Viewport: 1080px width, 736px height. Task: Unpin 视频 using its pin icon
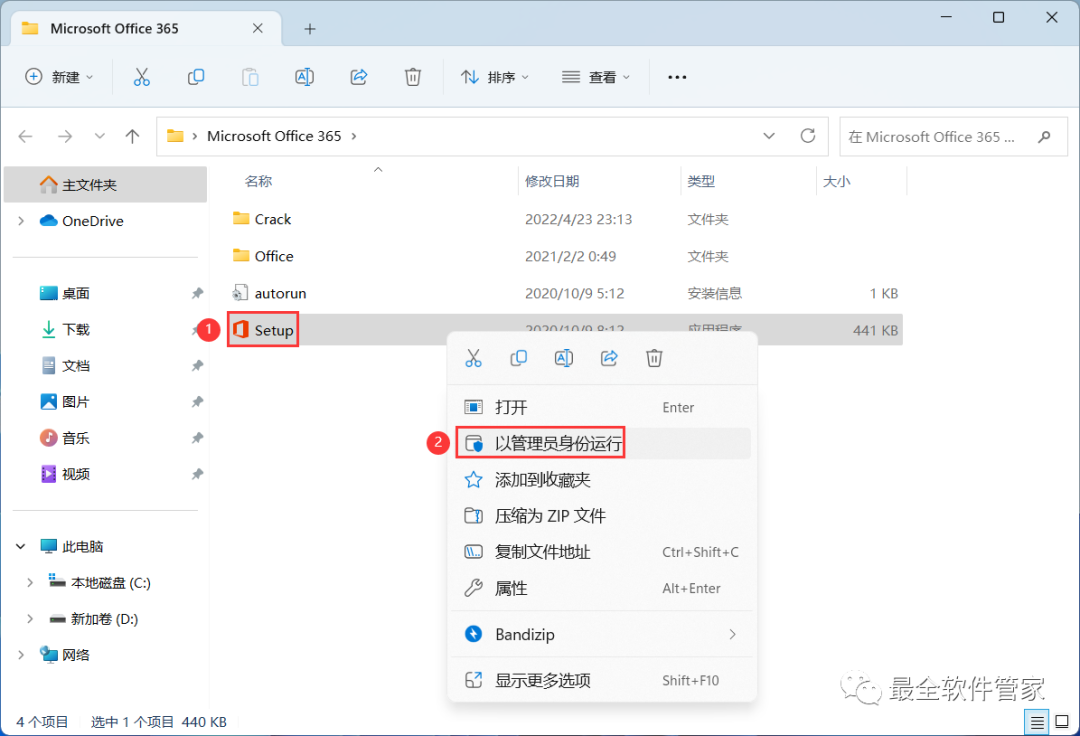(x=197, y=474)
